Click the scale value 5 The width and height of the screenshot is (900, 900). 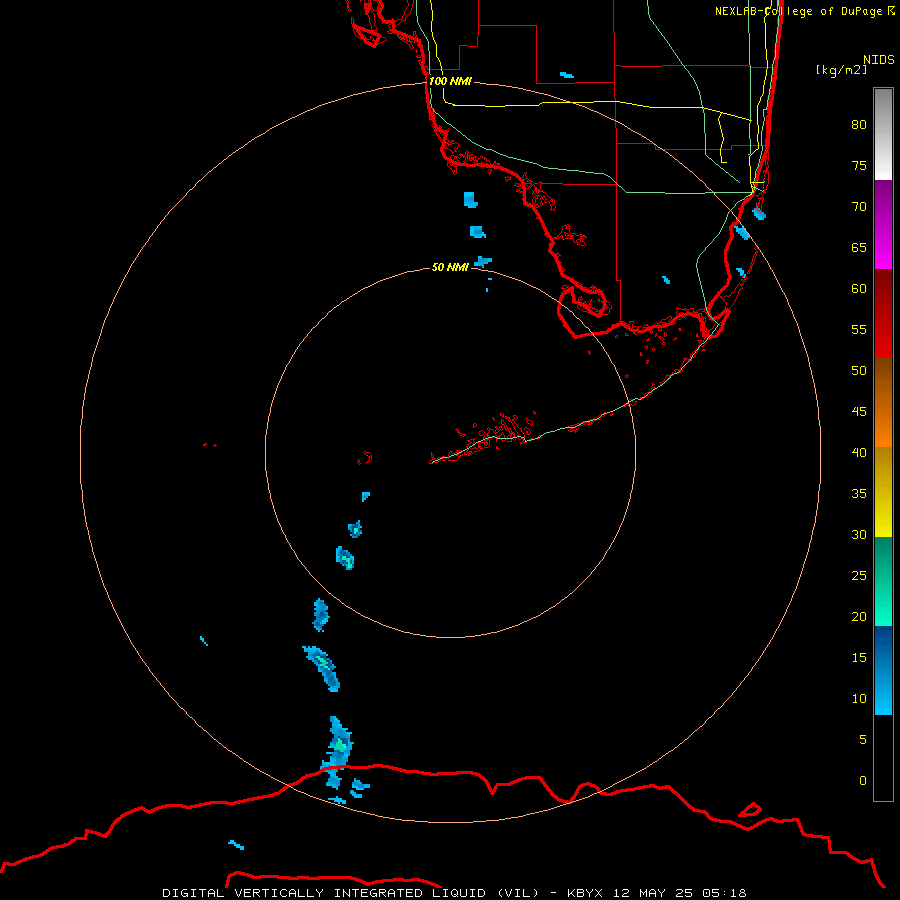coord(863,739)
